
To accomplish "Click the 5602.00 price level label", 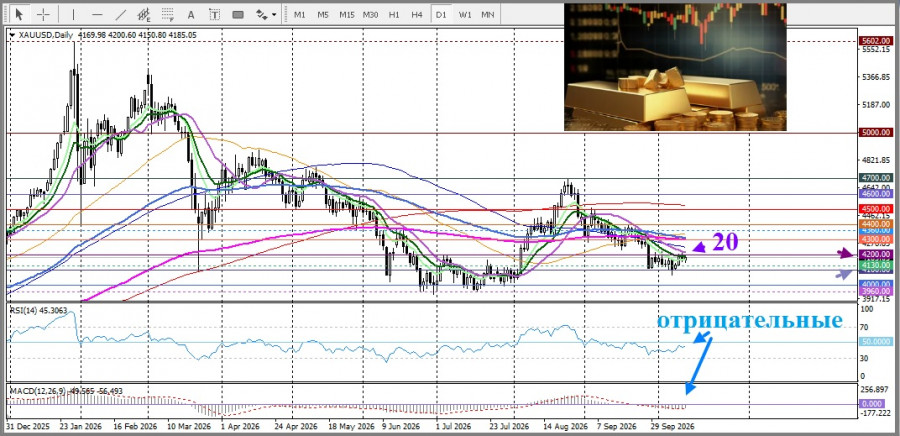I will click(x=875, y=41).
